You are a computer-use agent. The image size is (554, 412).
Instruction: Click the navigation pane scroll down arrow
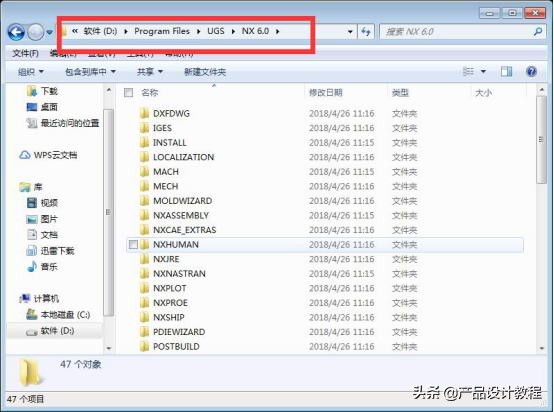[x=109, y=348]
